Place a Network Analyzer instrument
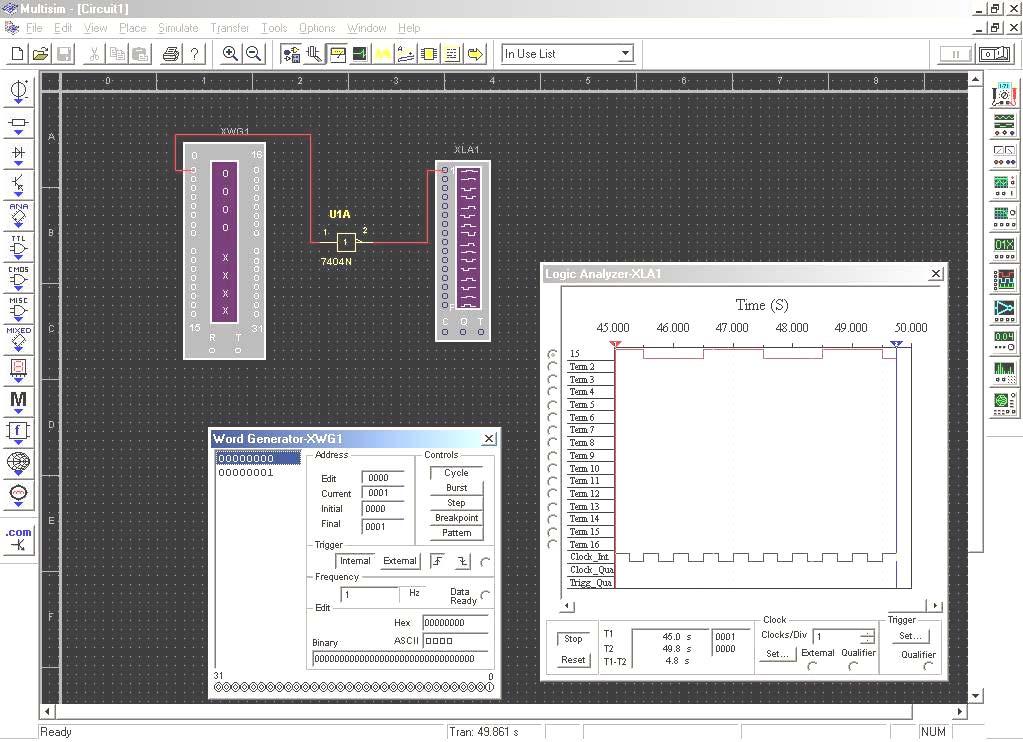Image resolution: width=1023 pixels, height=742 pixels. point(1004,403)
